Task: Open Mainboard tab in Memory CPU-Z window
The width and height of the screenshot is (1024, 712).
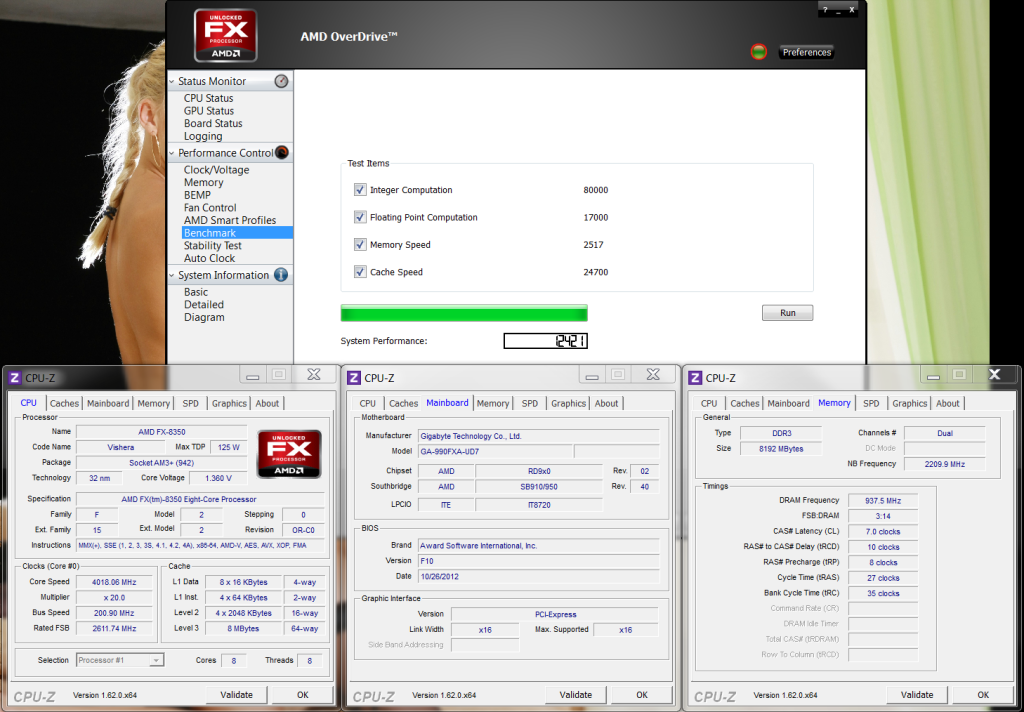Action: coord(788,403)
